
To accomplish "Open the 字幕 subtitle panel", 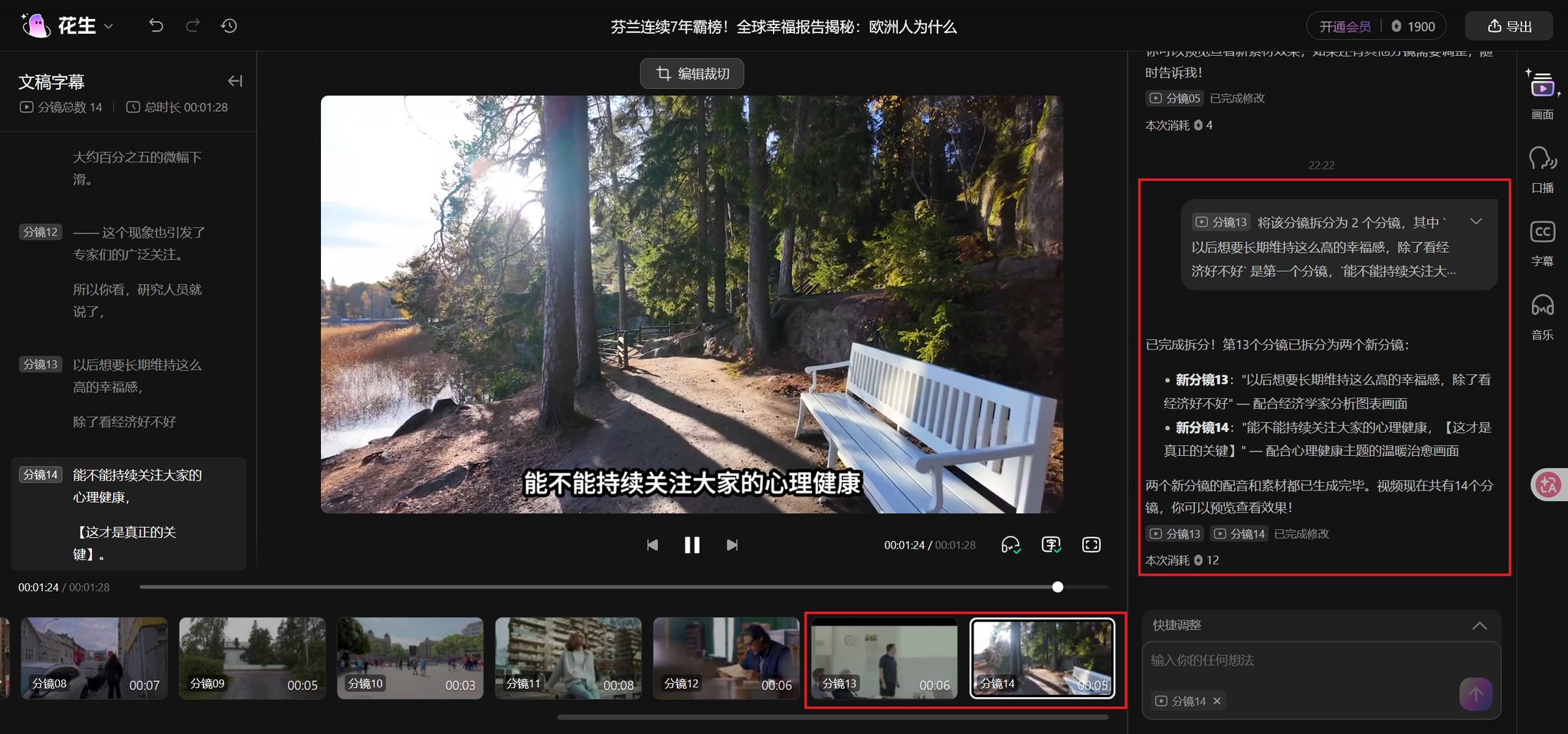I will point(1542,243).
